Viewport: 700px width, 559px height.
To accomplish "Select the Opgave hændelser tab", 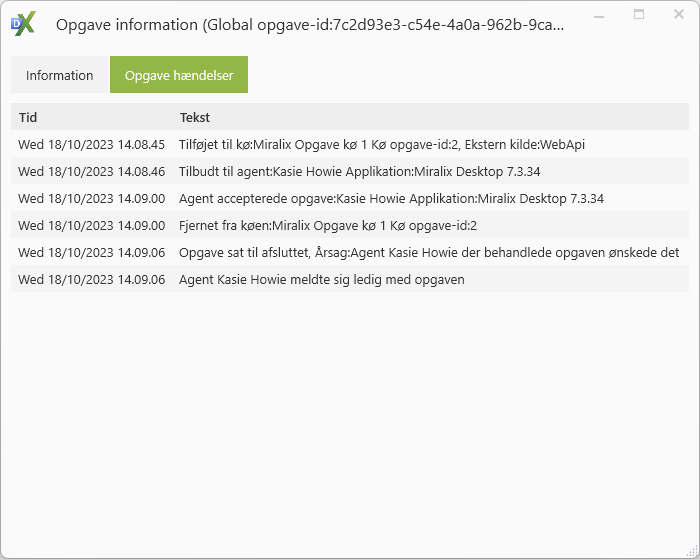I will point(179,75).
